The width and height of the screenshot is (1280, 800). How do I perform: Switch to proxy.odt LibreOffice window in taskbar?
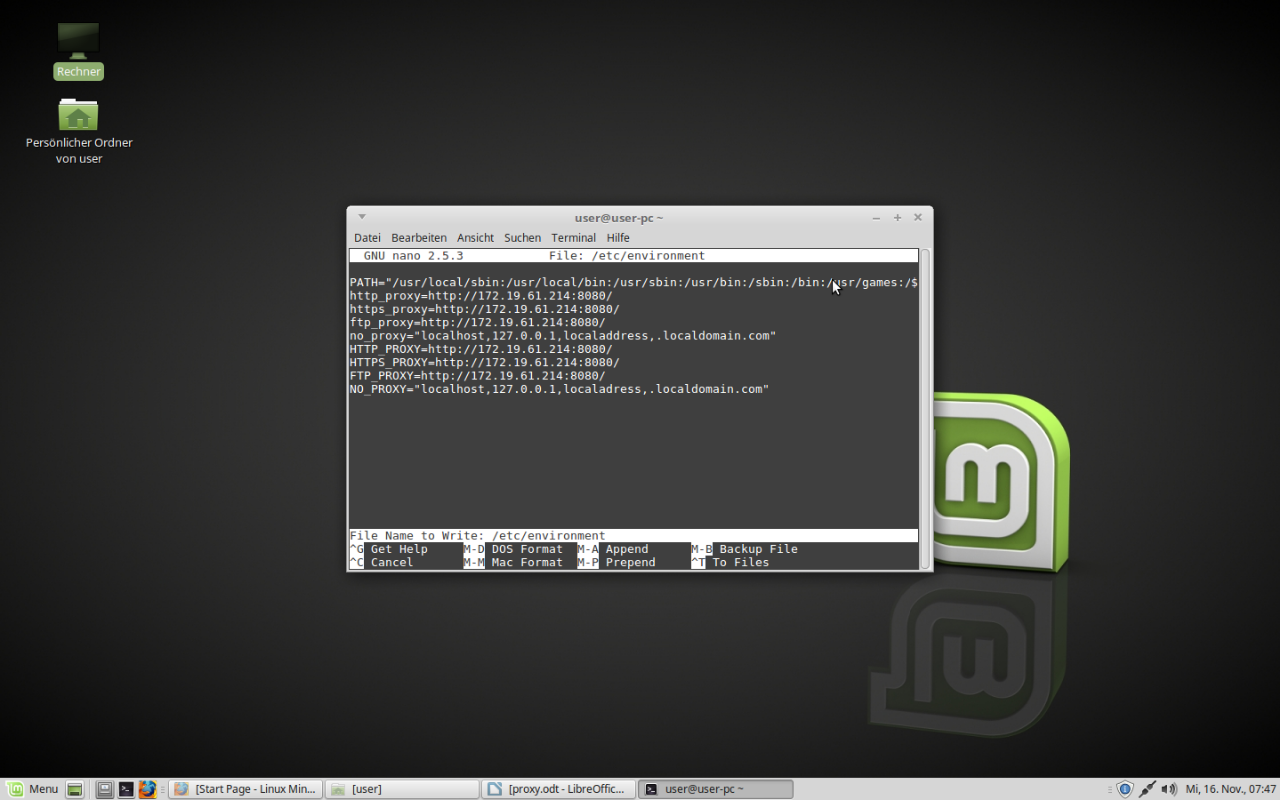click(x=558, y=789)
